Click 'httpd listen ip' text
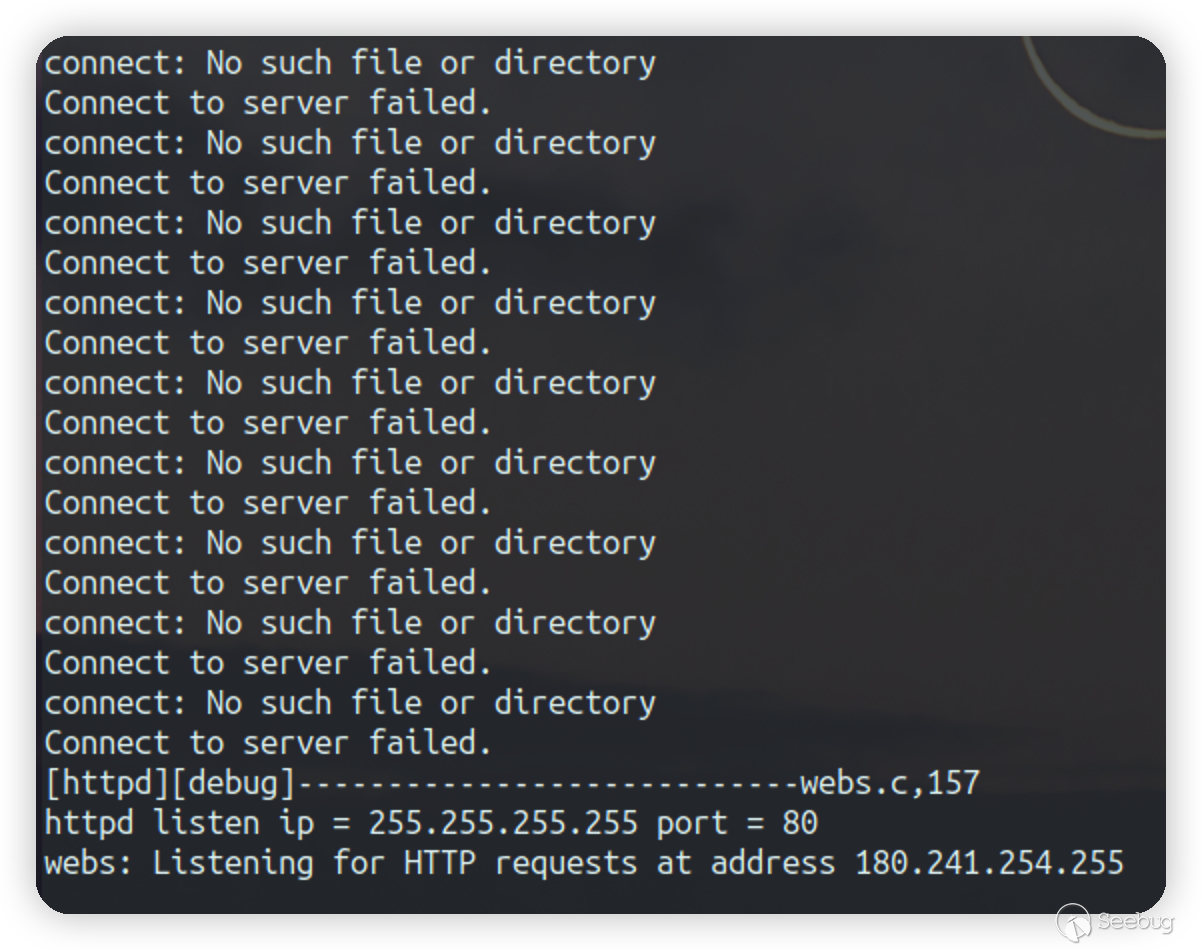The width and height of the screenshot is (1202, 950). [x=179, y=822]
